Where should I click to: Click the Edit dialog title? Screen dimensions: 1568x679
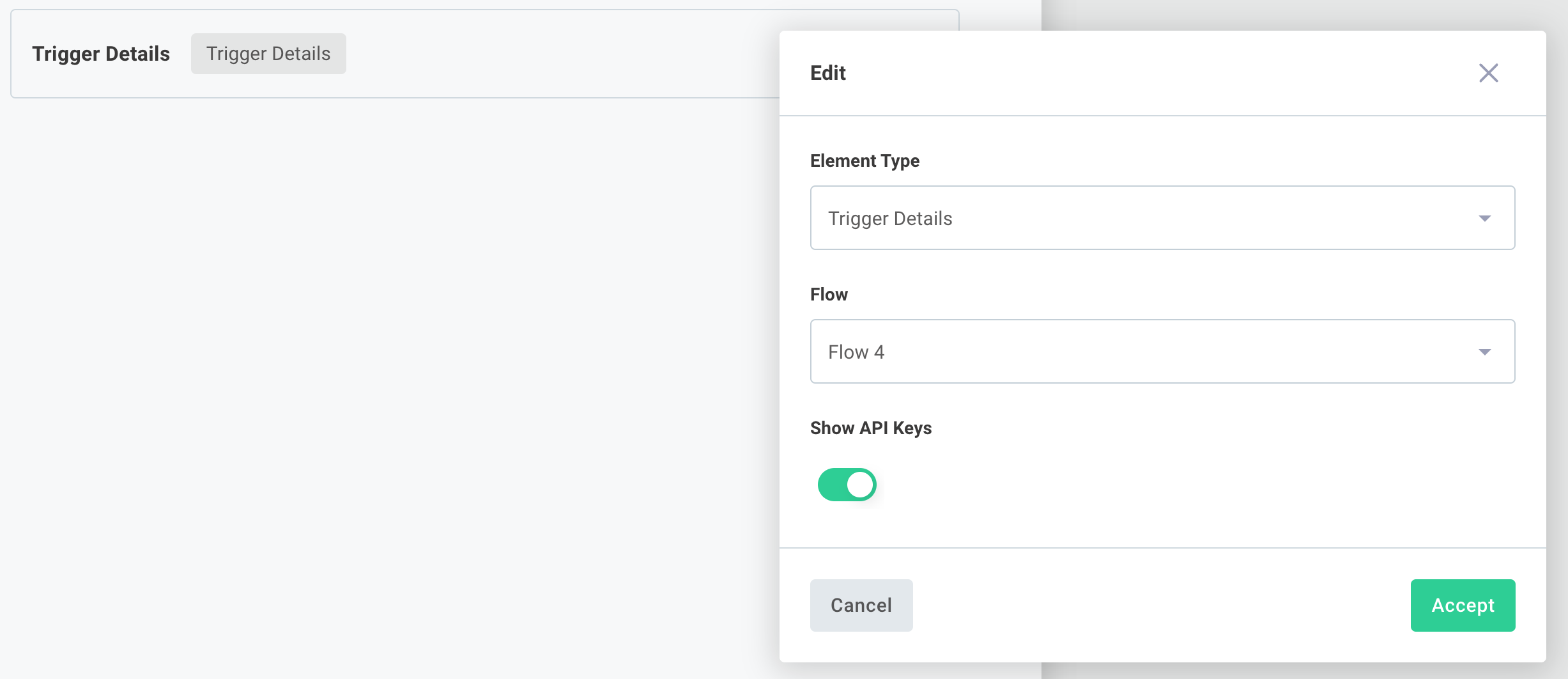[827, 73]
